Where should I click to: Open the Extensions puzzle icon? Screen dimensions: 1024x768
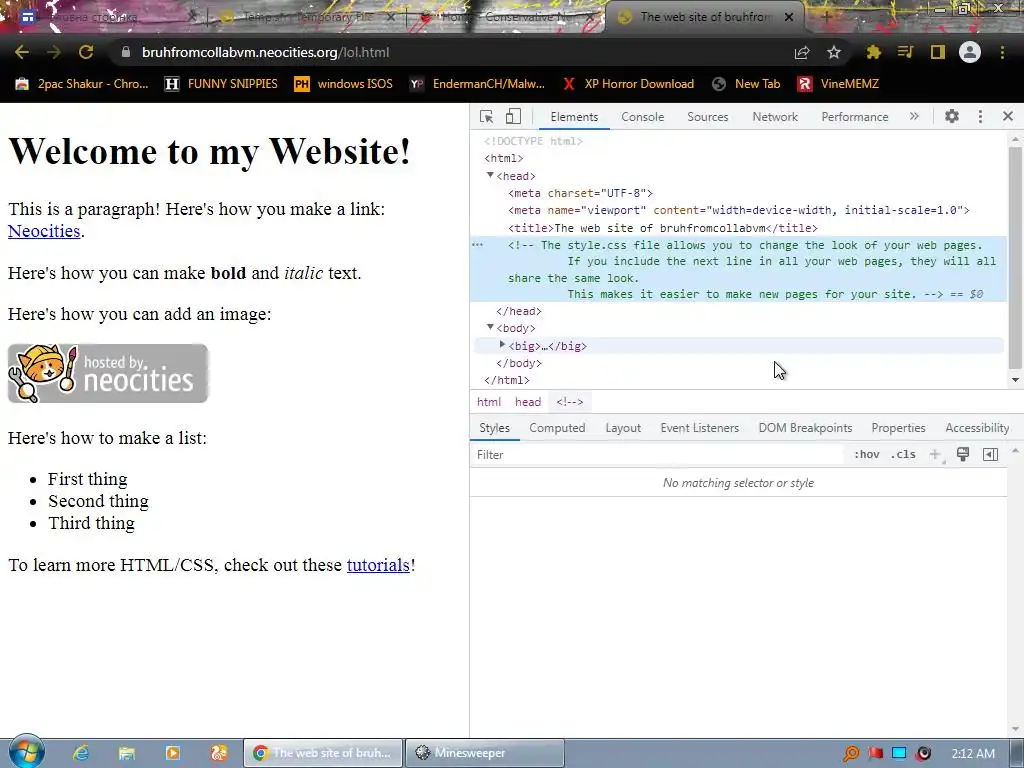(x=873, y=52)
